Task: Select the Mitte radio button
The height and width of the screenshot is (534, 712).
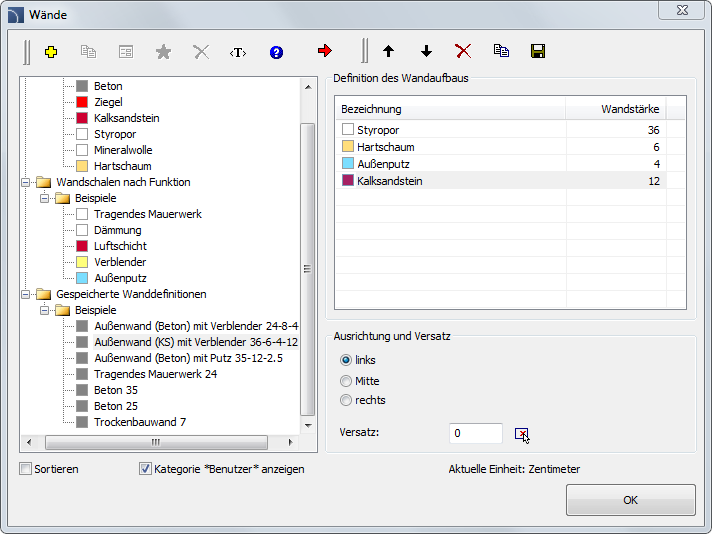Action: pyautogui.click(x=346, y=381)
